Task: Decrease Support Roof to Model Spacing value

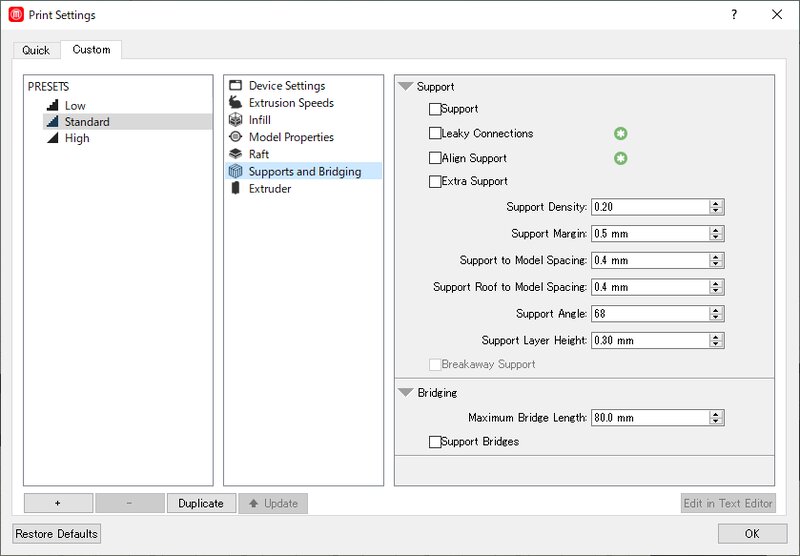Action: (716, 290)
